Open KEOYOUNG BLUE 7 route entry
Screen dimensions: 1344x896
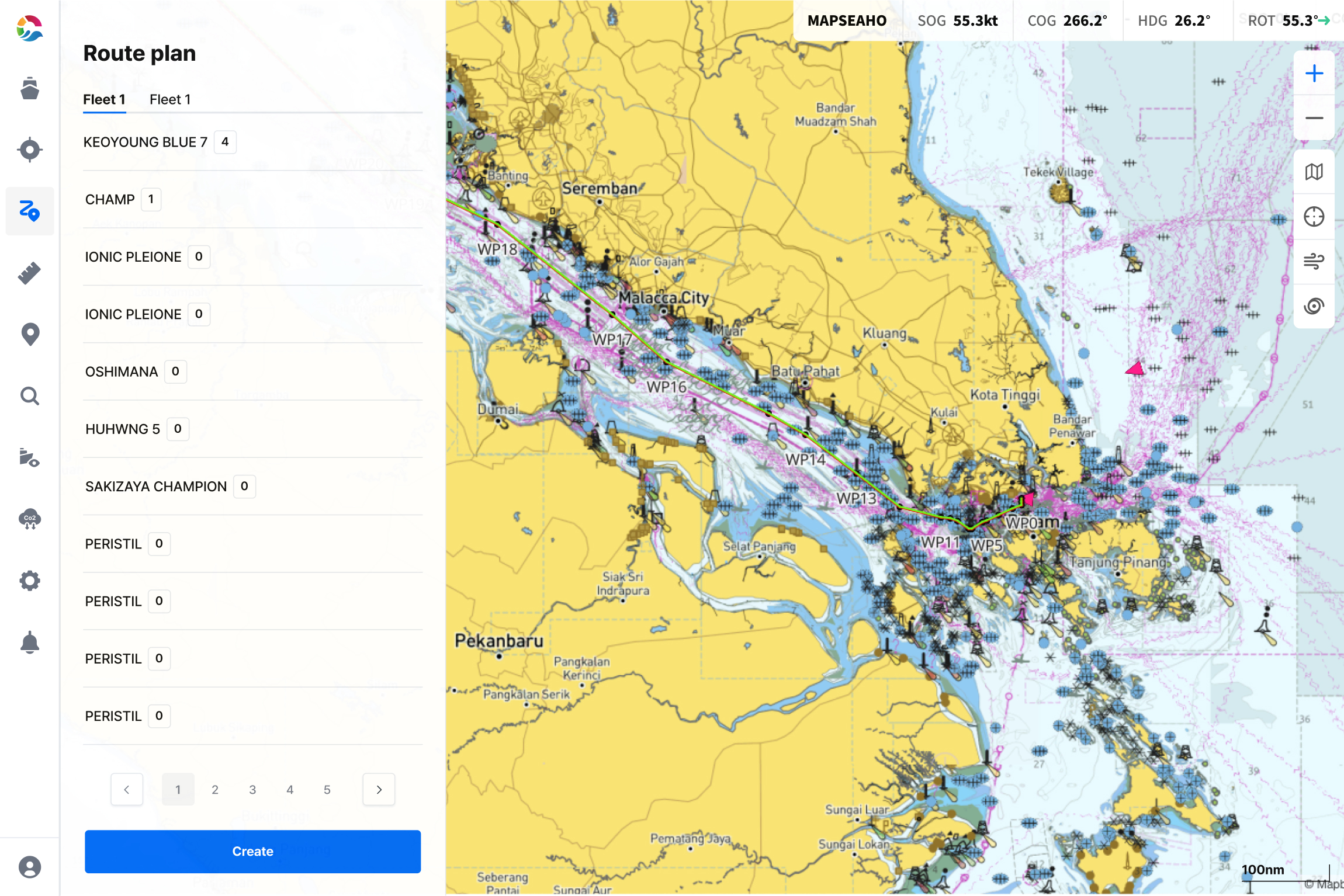pos(146,142)
